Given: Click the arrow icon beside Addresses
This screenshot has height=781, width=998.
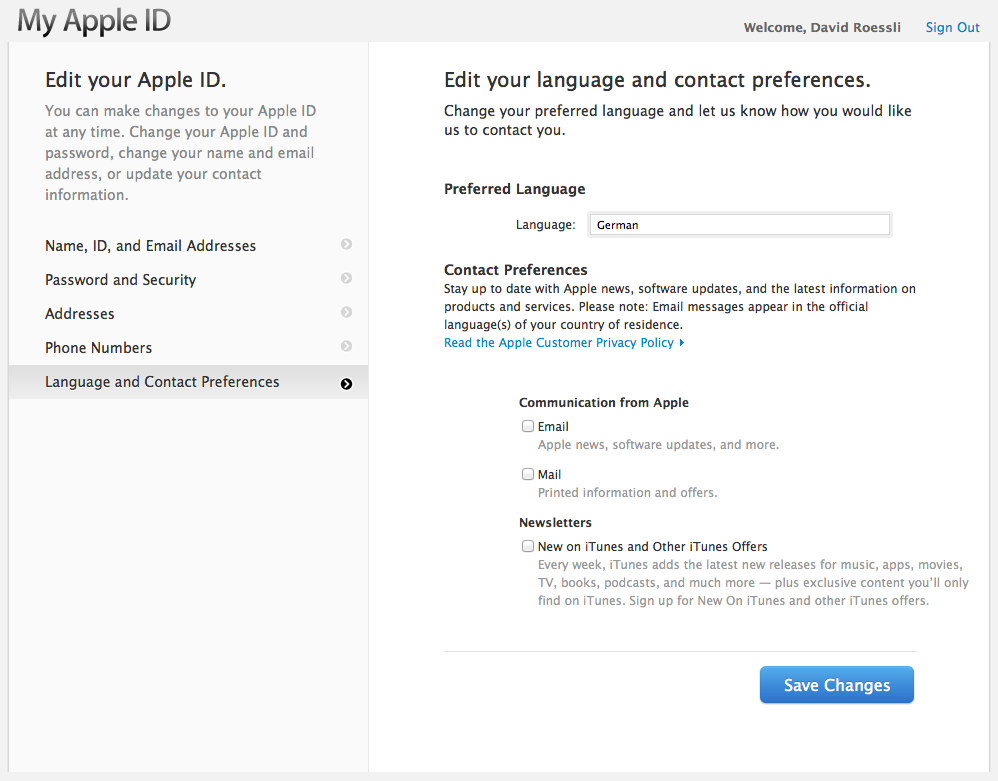Looking at the screenshot, I should click(x=346, y=312).
